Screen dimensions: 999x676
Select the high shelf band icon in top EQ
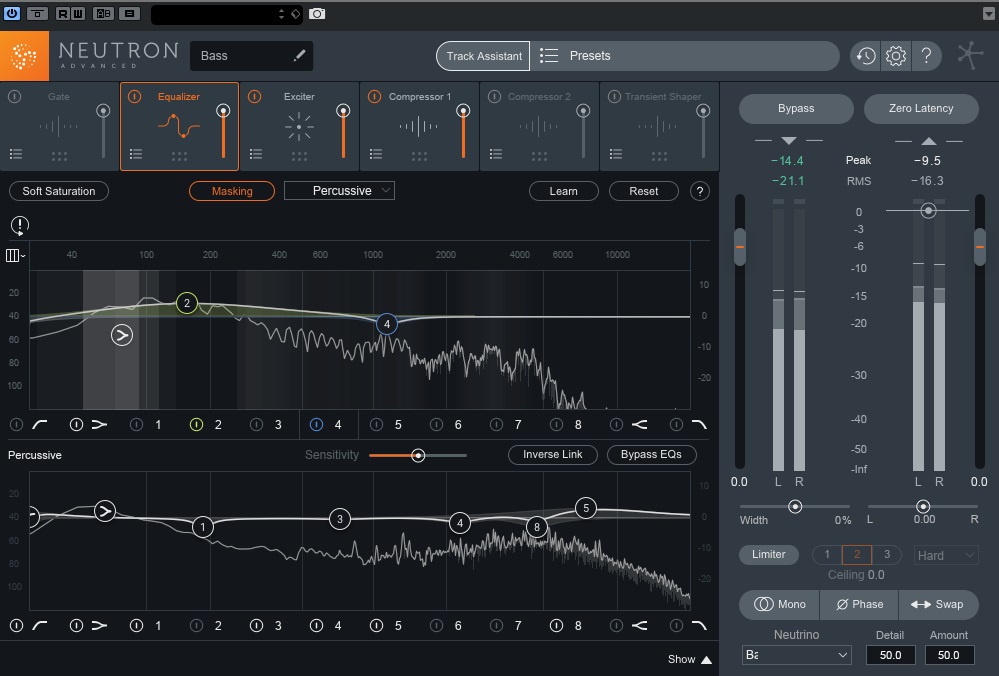pos(639,424)
